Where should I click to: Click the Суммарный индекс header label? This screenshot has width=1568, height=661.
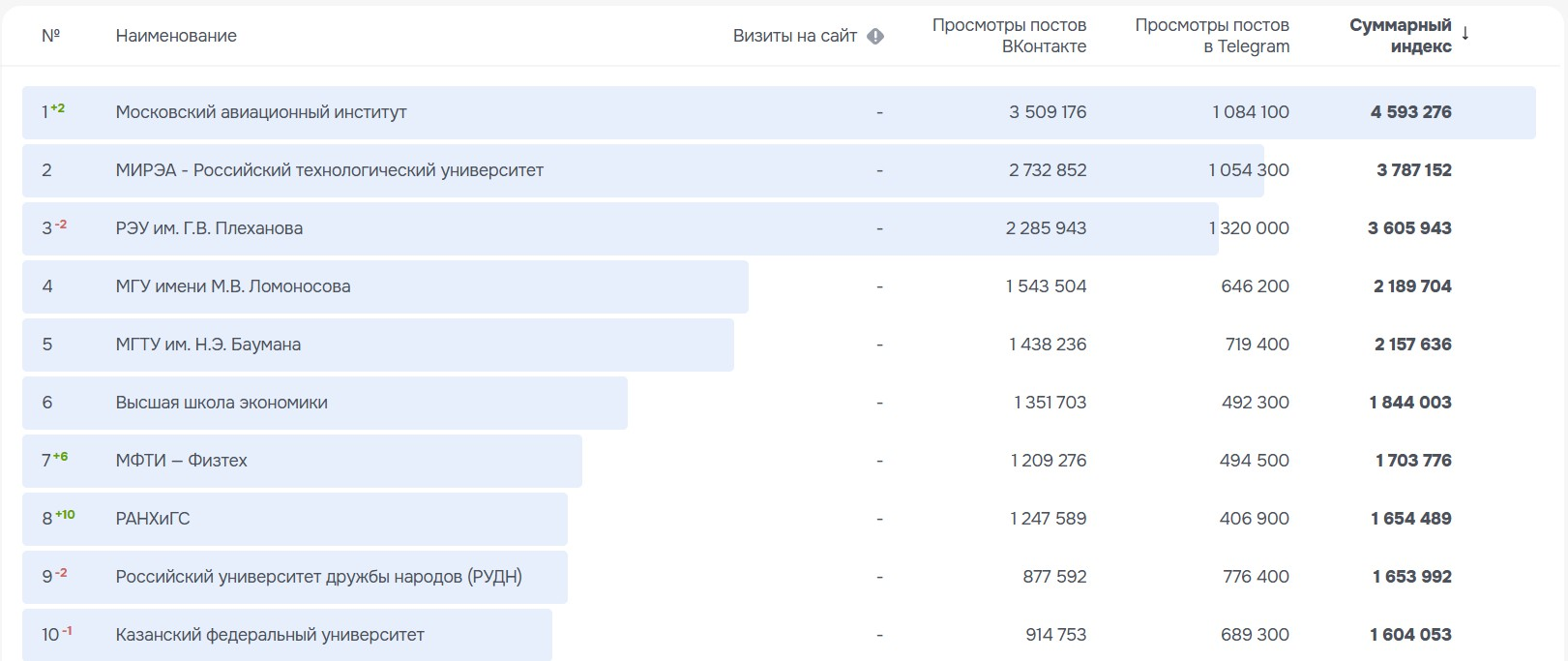(x=1400, y=36)
